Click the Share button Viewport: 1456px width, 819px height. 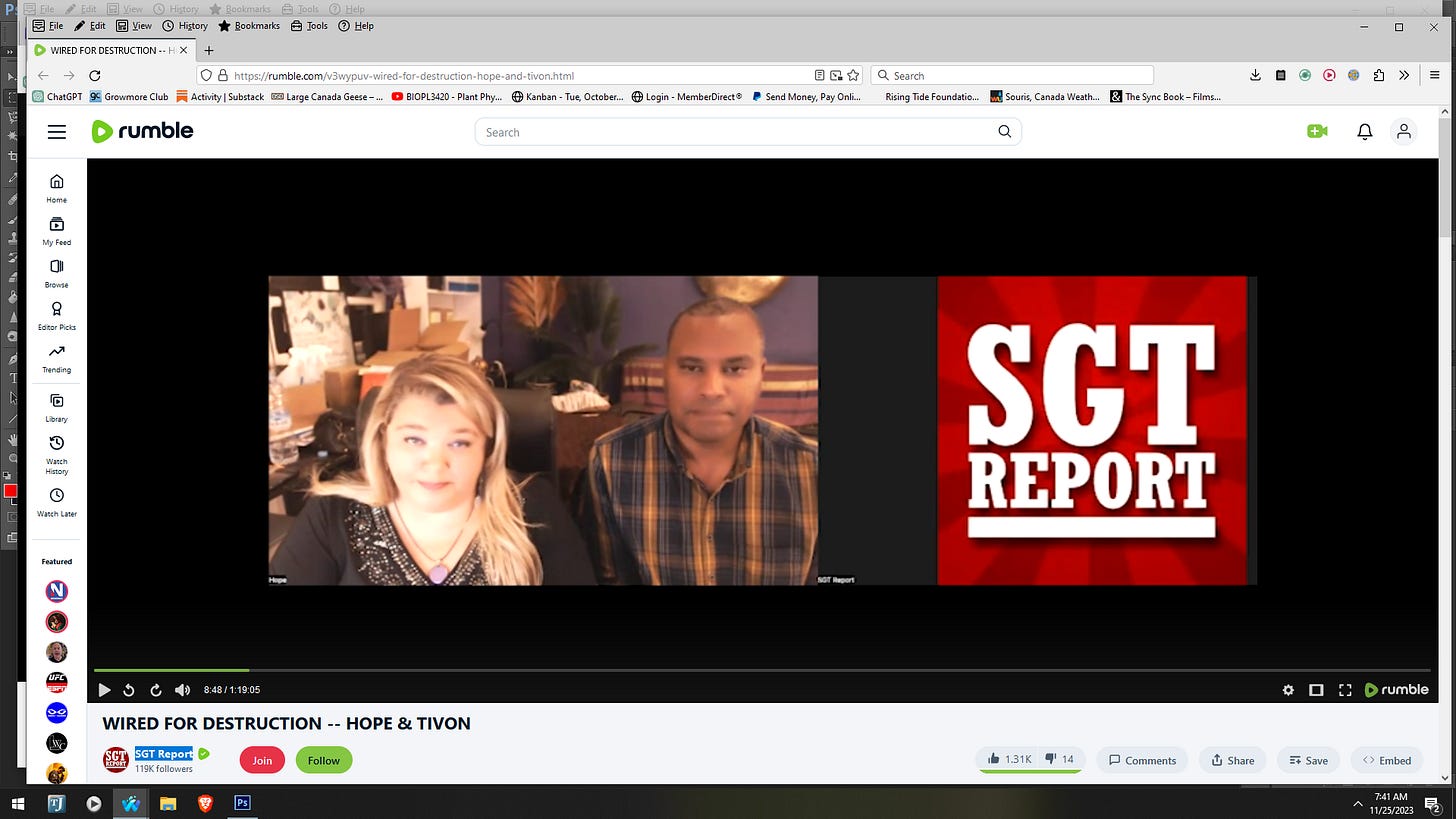1232,760
